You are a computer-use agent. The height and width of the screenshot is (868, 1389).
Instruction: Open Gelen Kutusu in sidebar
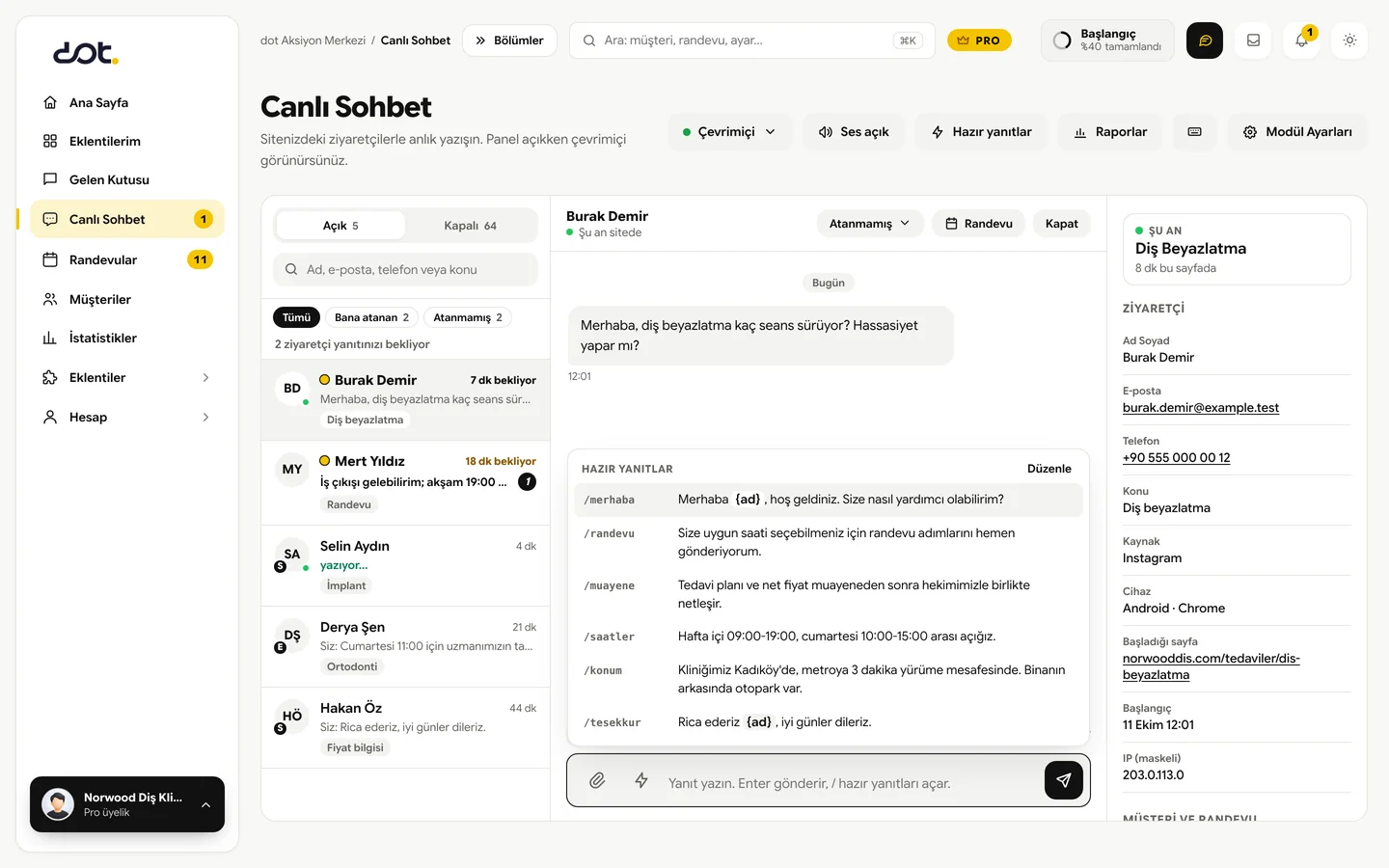click(x=127, y=179)
